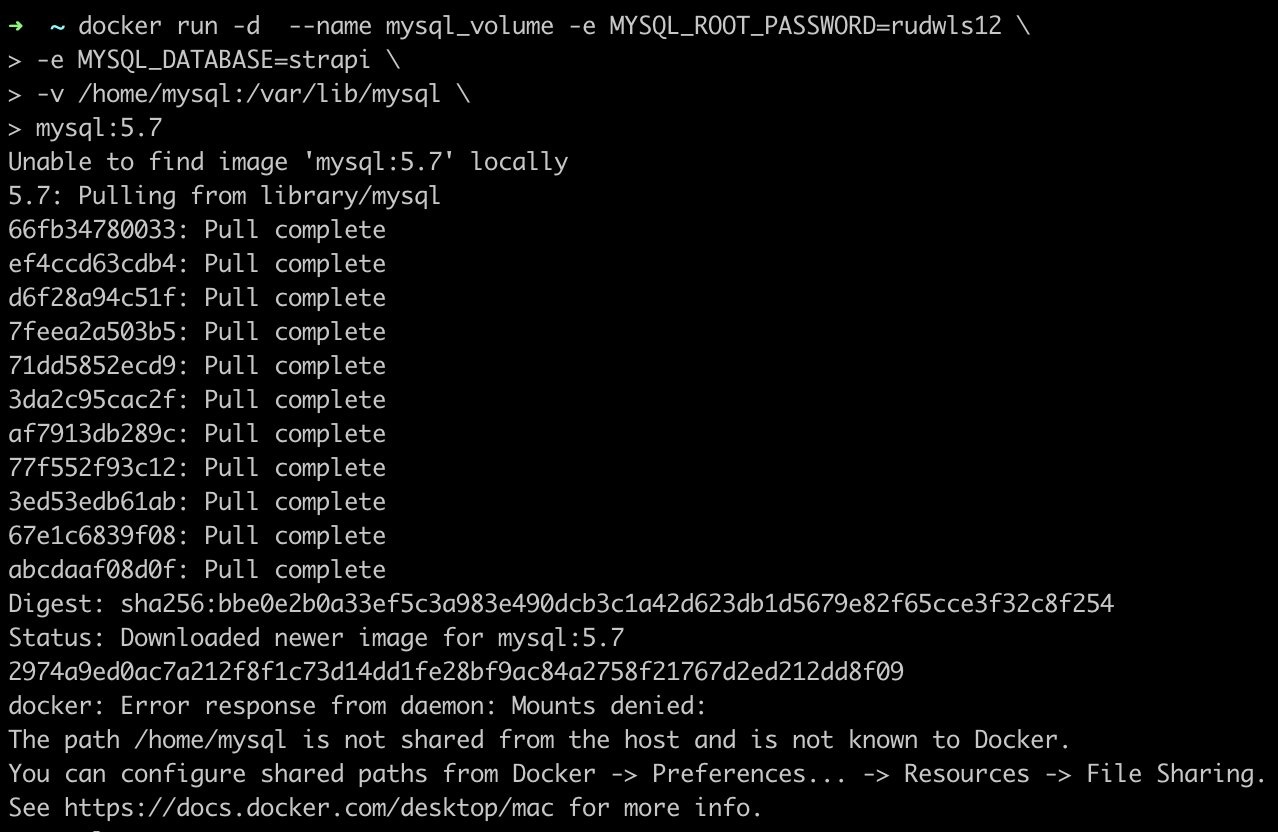
Task: Click the sha256 digest string
Action: (x=617, y=604)
